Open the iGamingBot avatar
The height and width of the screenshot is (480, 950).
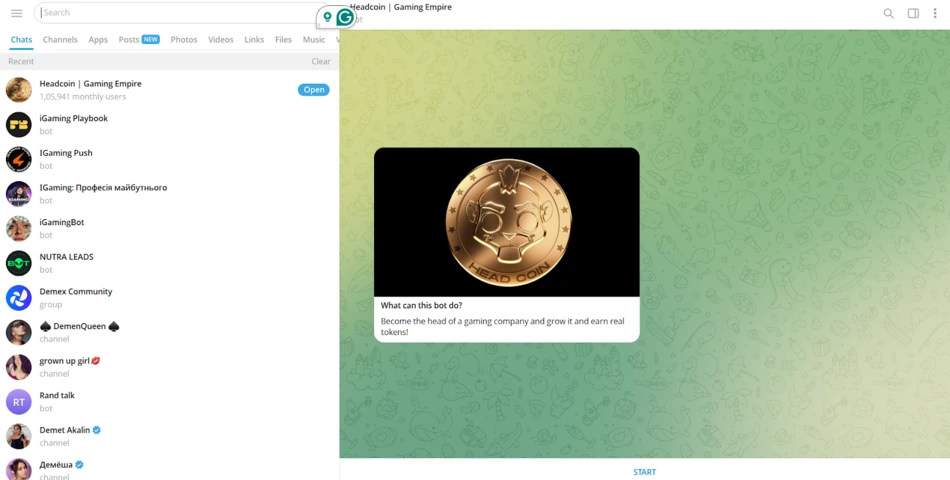point(19,228)
